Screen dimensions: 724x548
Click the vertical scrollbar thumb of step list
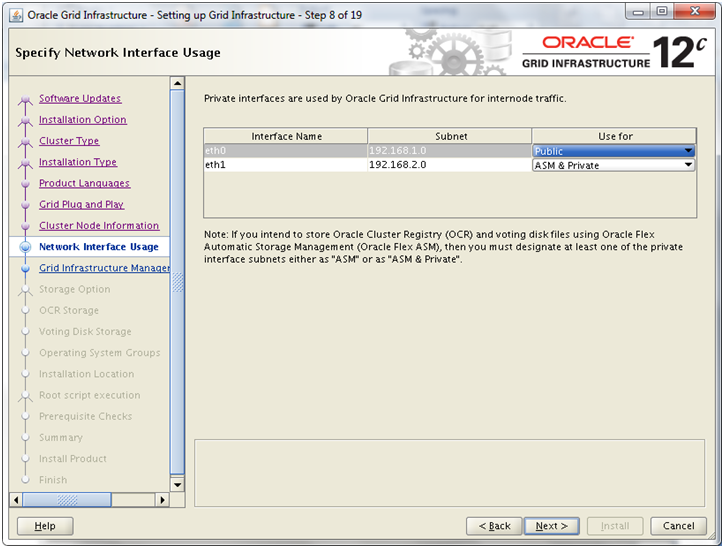[x=178, y=283]
